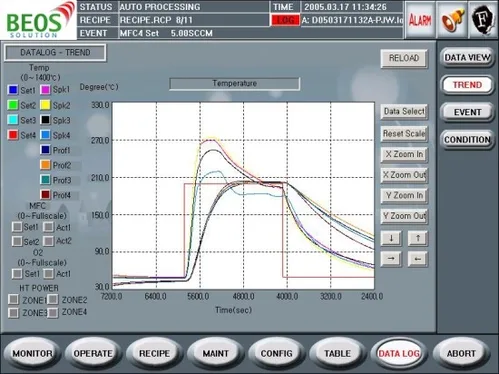Click the left arrow scroll button
499x374 pixels.
(418, 259)
